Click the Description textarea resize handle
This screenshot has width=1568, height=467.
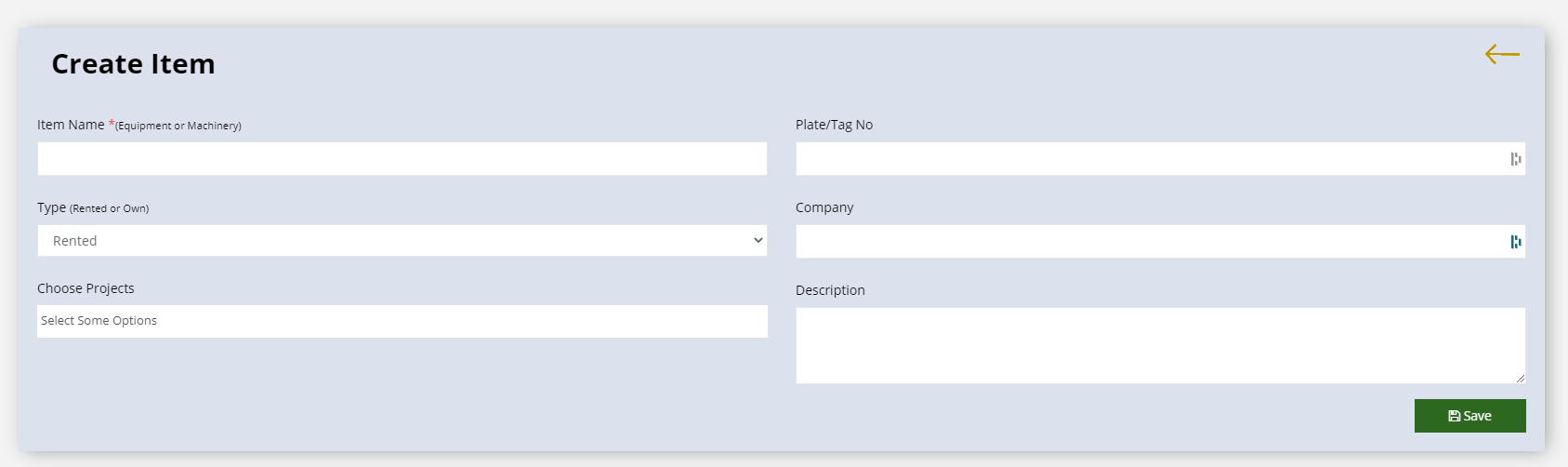[x=1520, y=378]
